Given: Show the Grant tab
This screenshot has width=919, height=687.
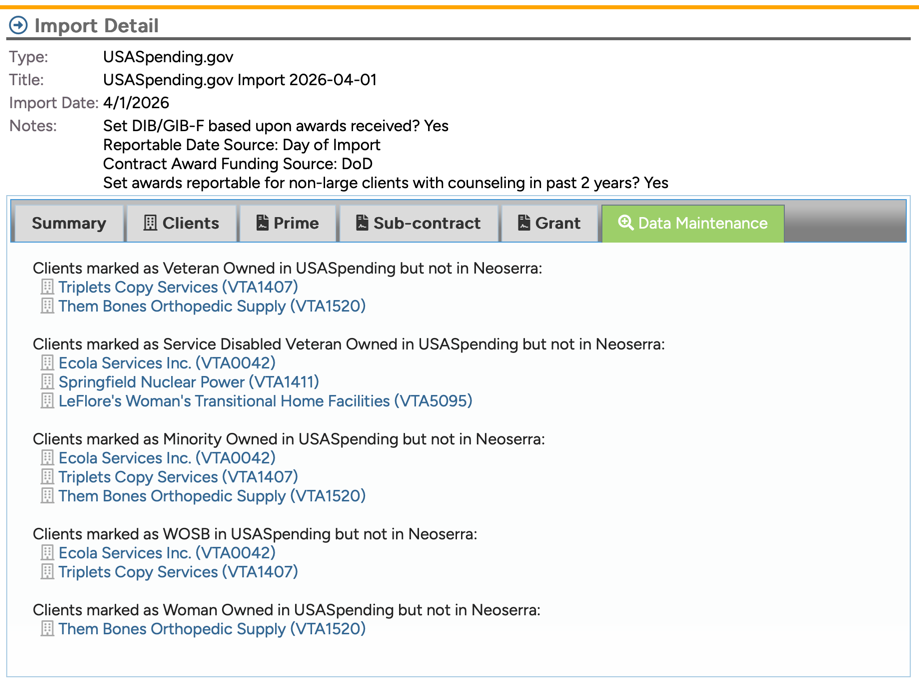Looking at the screenshot, I should coord(548,223).
